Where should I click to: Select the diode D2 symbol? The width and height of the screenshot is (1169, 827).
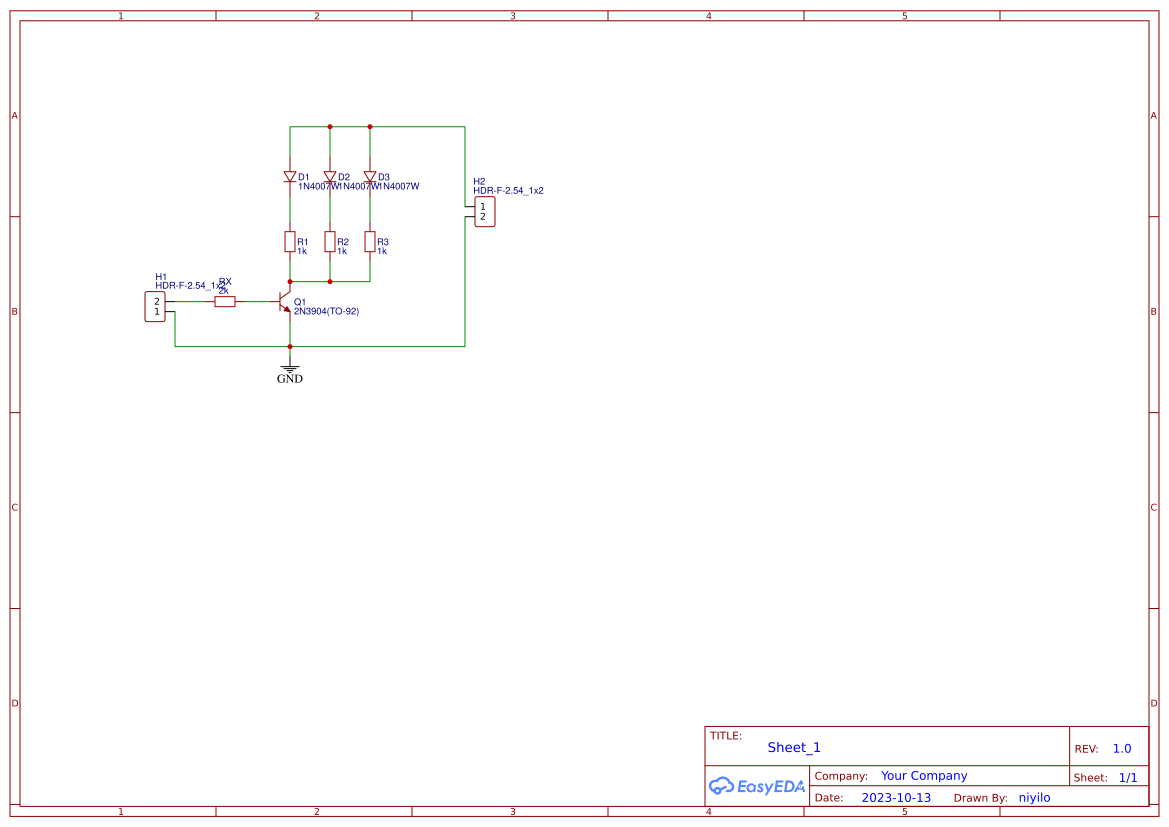click(x=330, y=176)
